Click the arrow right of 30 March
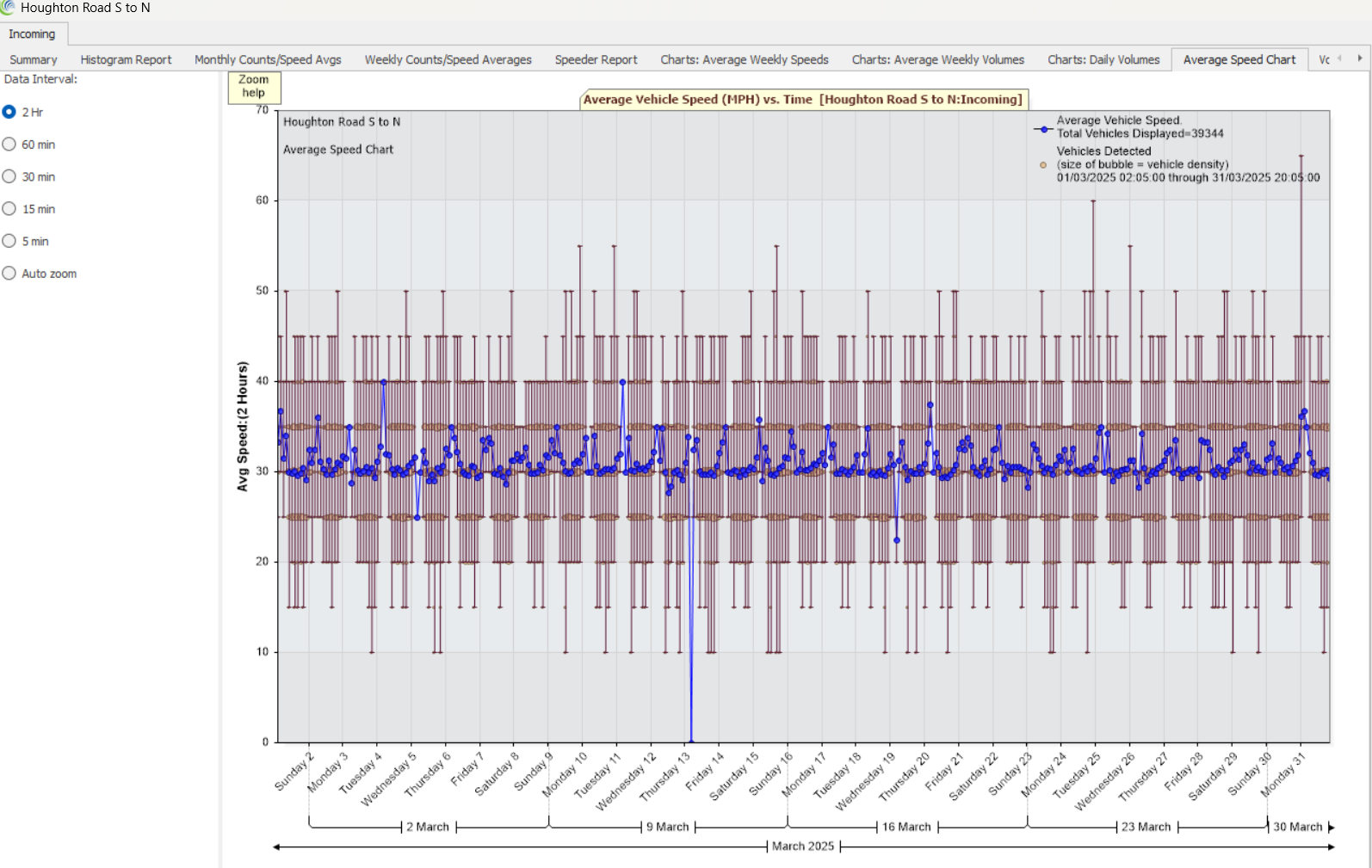The height and width of the screenshot is (868, 1372). 1331,828
